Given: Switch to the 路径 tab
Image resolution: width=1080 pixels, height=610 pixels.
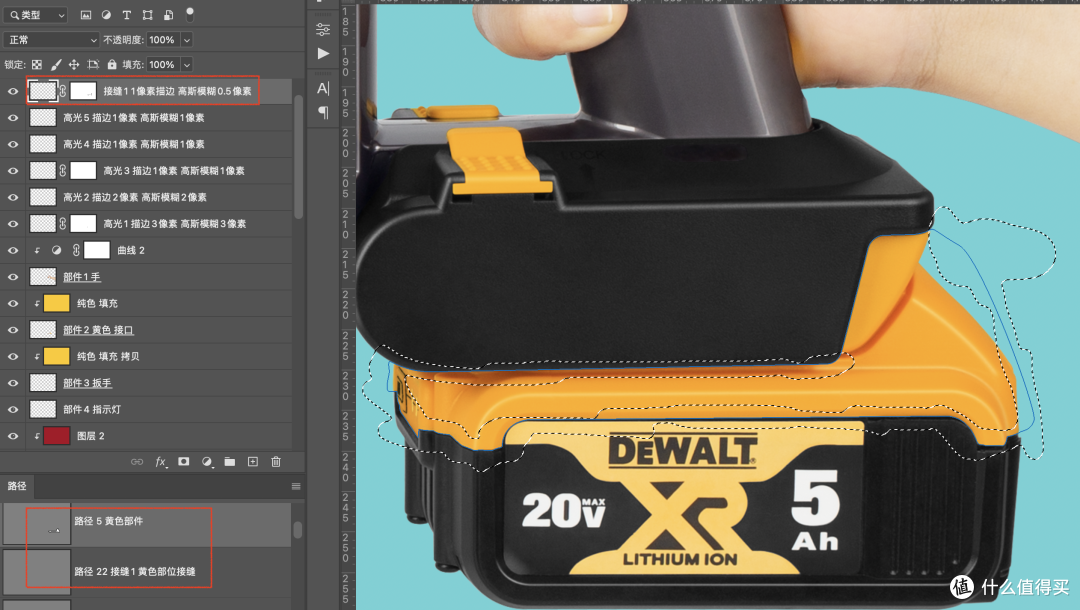Looking at the screenshot, I should coord(17,486).
